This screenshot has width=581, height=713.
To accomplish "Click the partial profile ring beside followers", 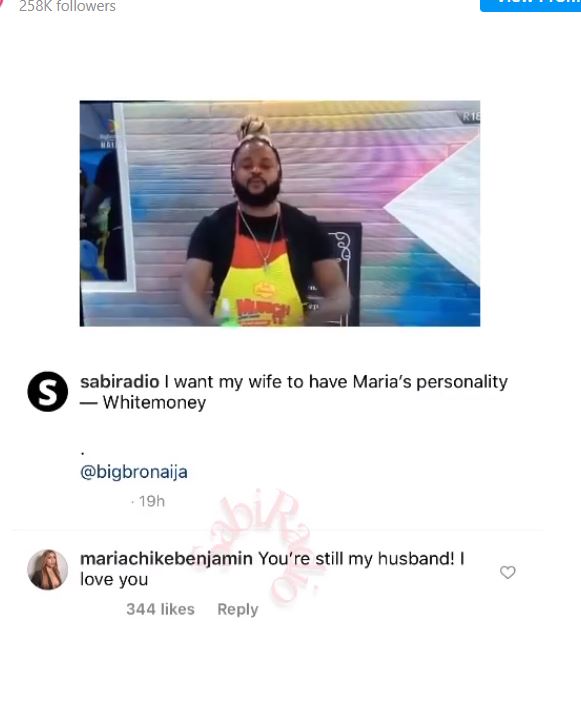I will coord(3,4).
